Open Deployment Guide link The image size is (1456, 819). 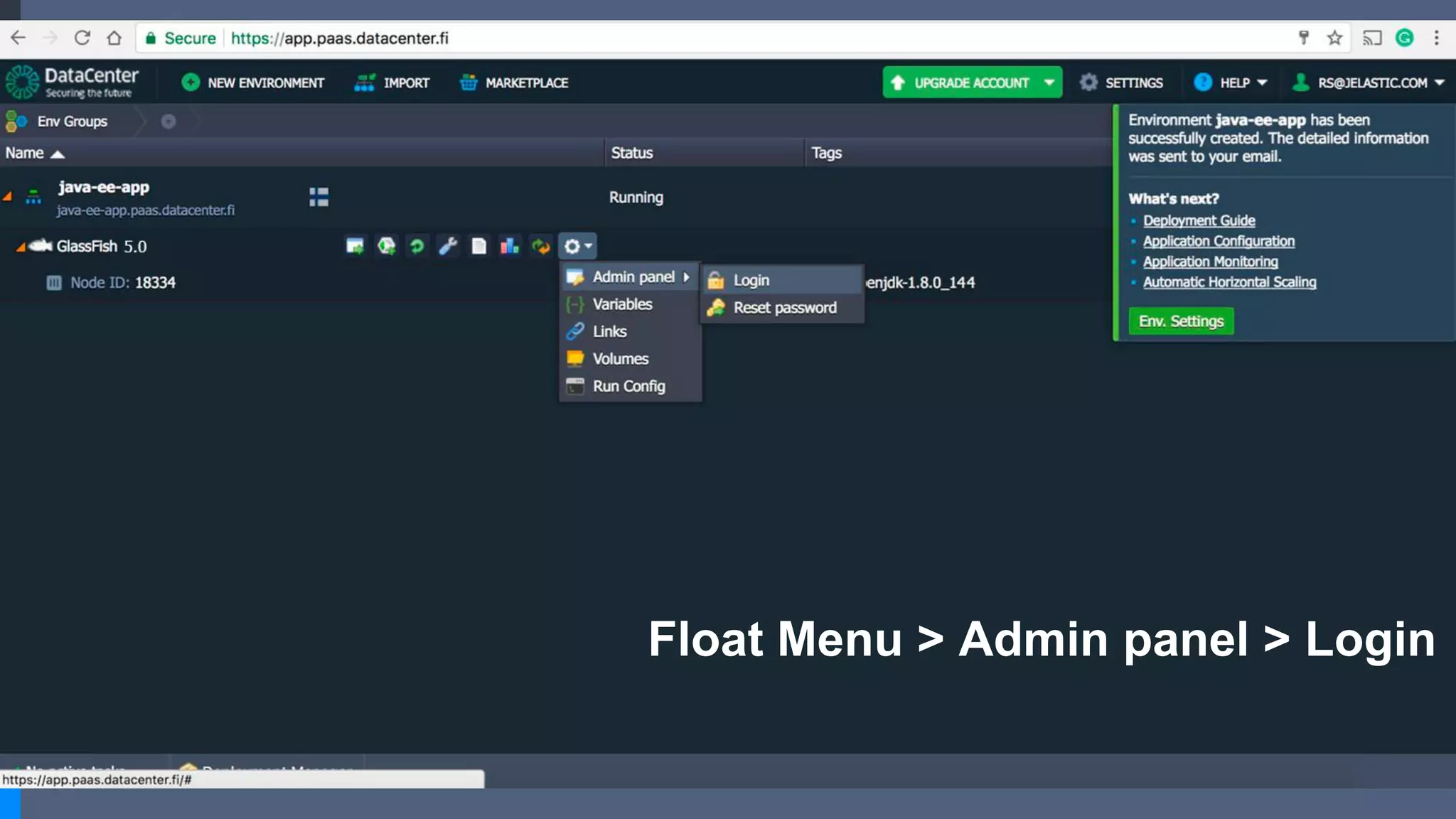(1199, 220)
